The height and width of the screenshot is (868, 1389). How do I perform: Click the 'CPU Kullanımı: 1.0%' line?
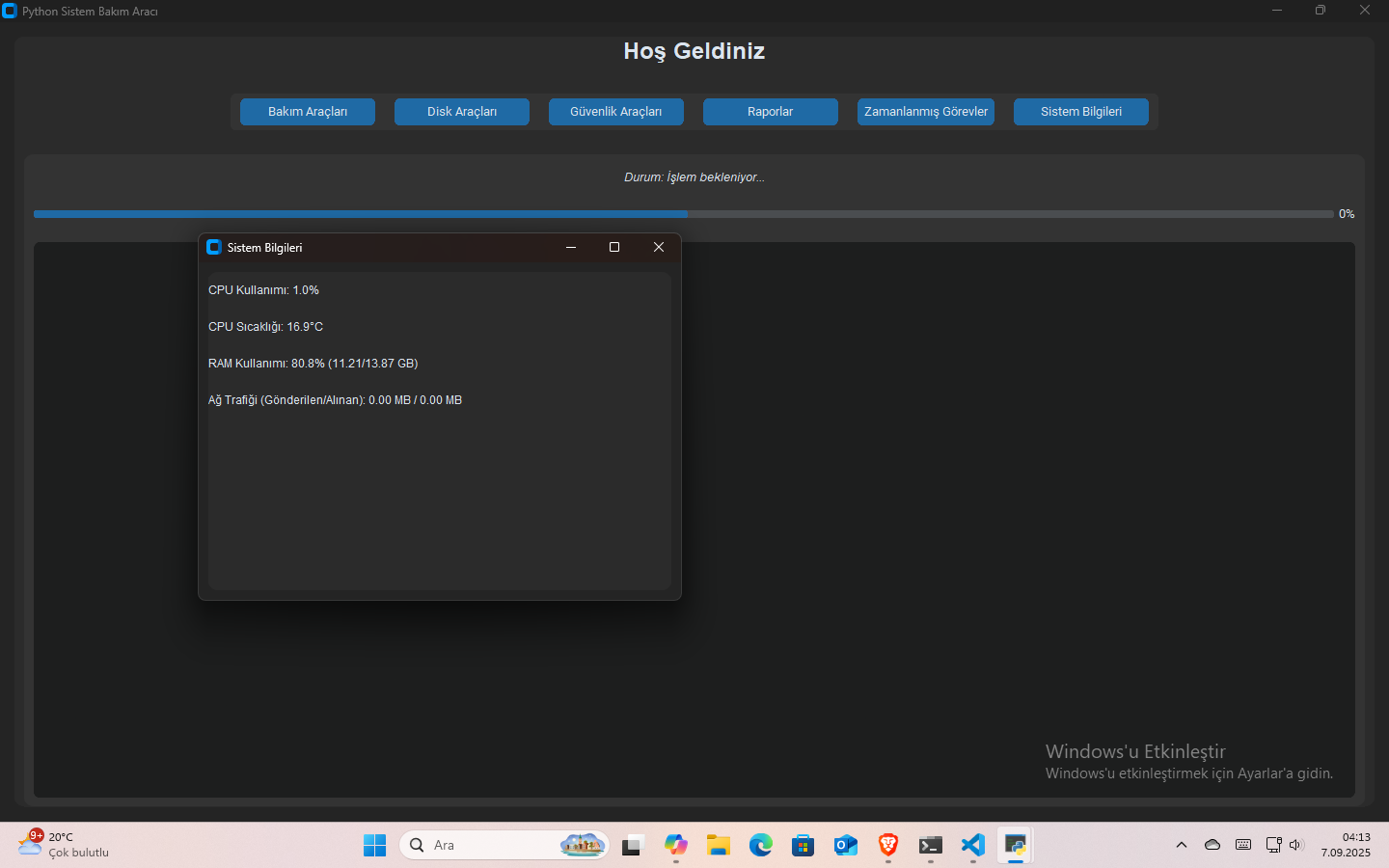[x=263, y=290]
